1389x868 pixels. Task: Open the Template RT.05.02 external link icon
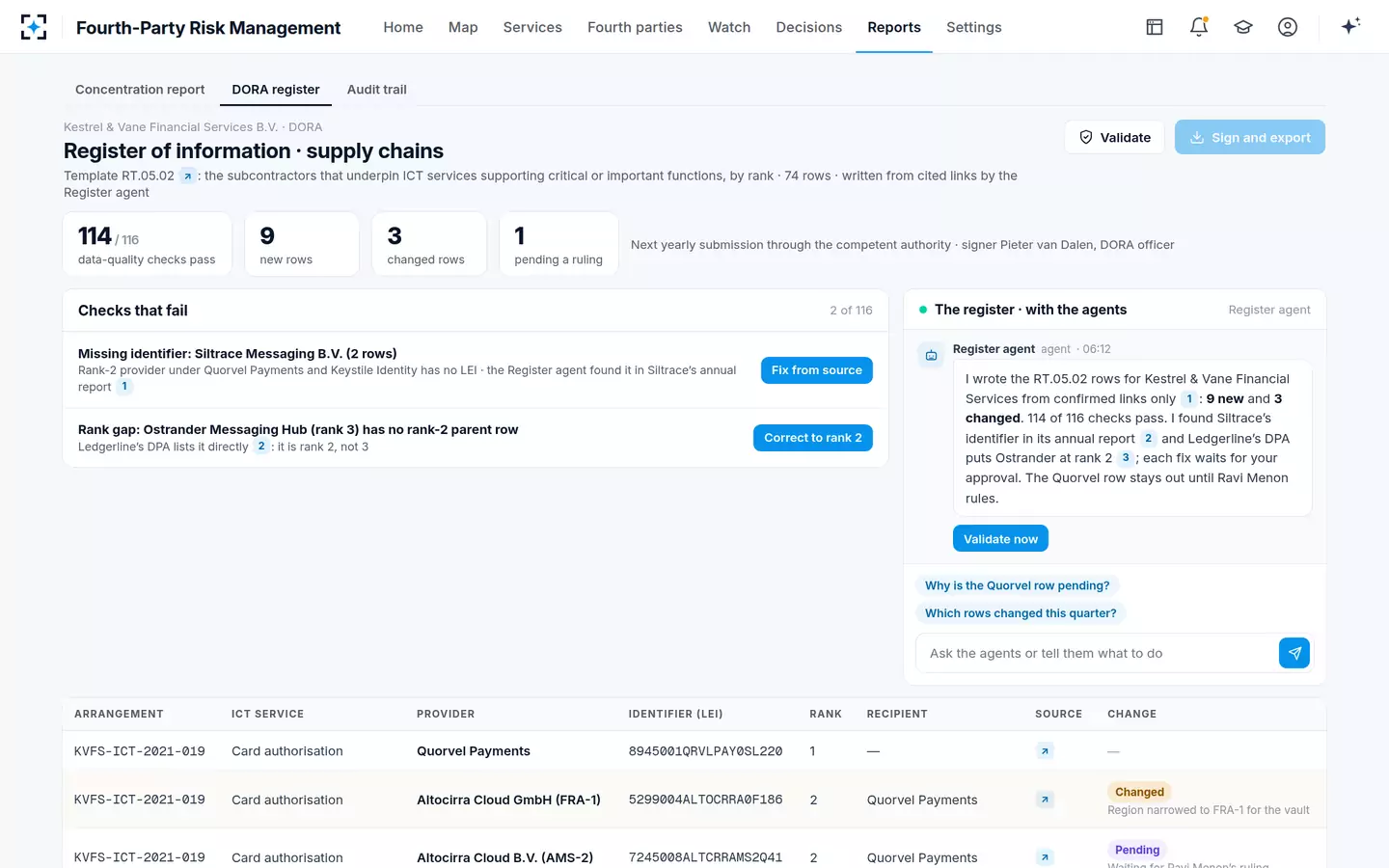tap(188, 176)
